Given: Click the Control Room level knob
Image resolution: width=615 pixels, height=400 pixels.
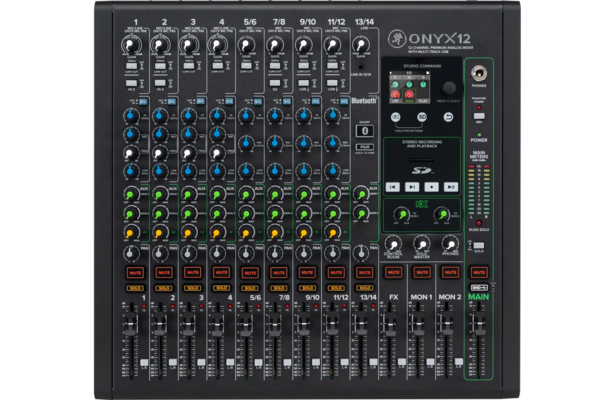Looking at the screenshot, I should tap(393, 244).
